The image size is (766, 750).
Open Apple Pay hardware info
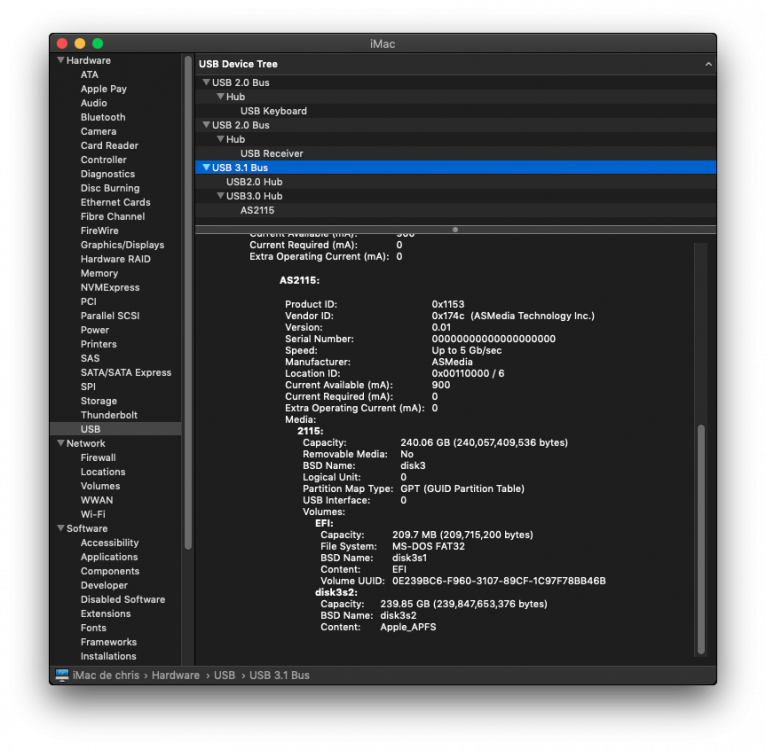104,89
